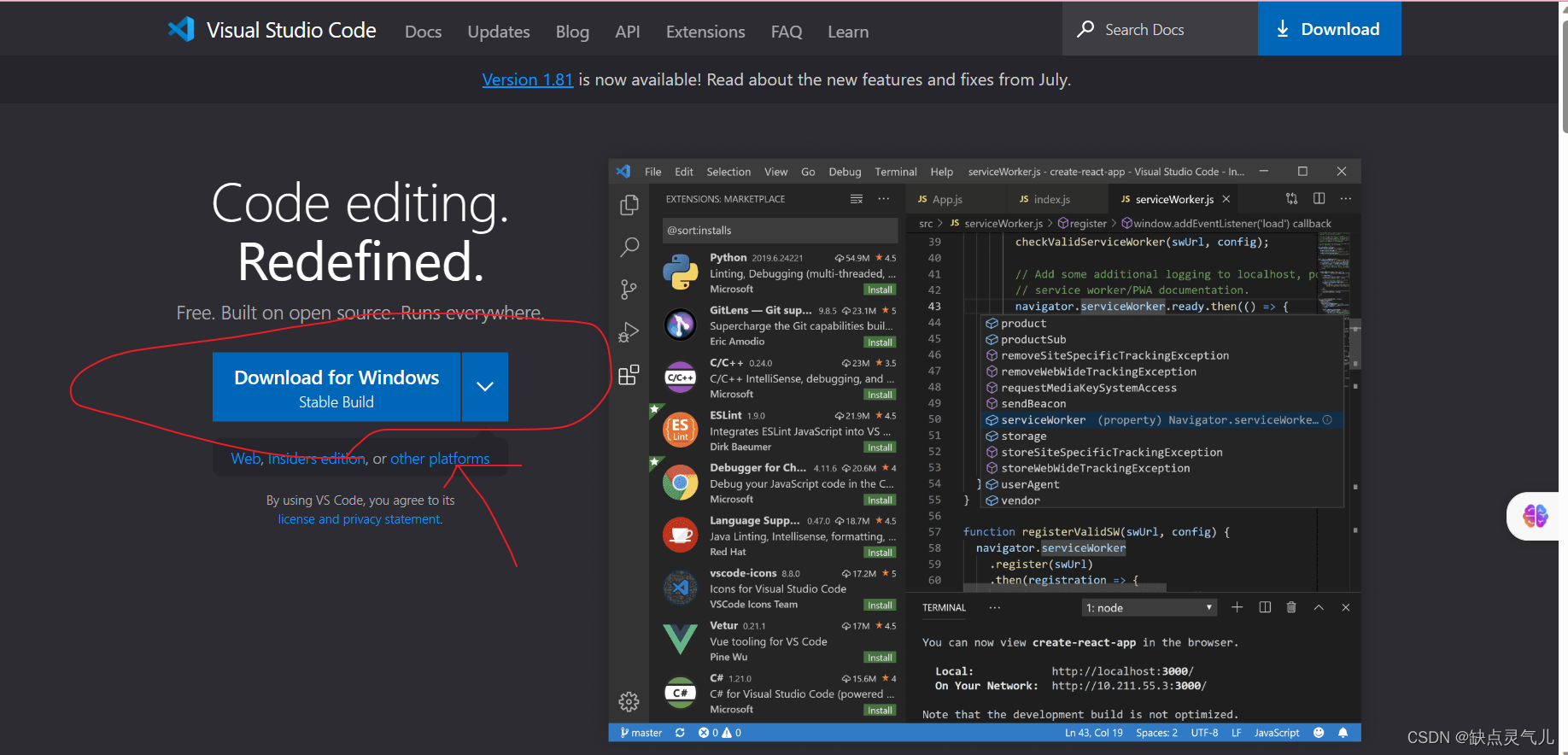1568x755 pixels.
Task: Click the filter lines icon in Extensions header
Action: point(857,199)
